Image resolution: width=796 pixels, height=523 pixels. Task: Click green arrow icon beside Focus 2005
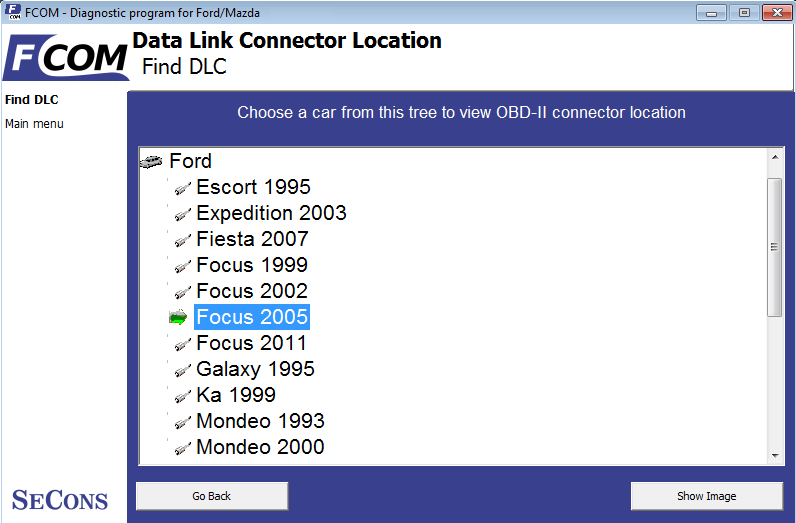pos(178,317)
